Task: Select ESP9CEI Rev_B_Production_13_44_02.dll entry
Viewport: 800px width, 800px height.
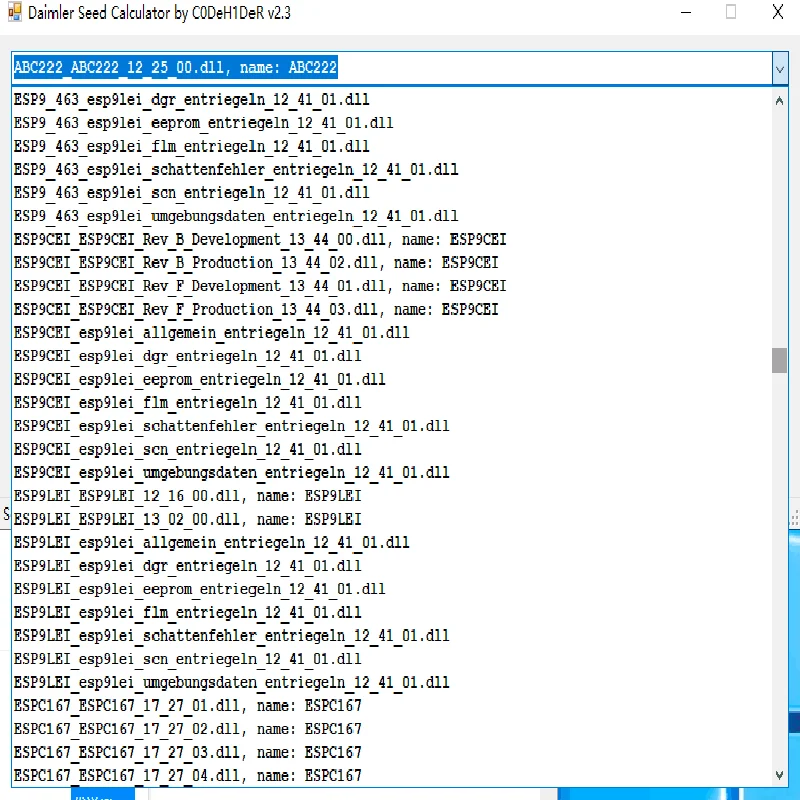Action: click(x=392, y=263)
